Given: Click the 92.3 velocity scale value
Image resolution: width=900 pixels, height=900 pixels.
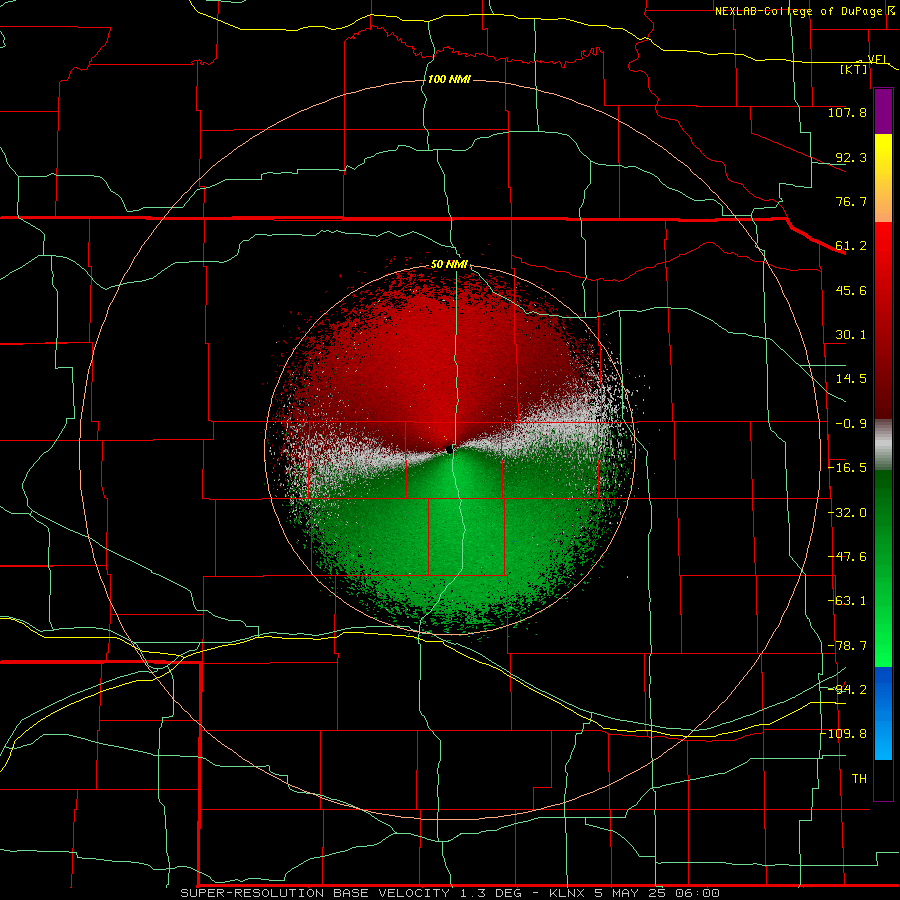Looking at the screenshot, I should (851, 157).
